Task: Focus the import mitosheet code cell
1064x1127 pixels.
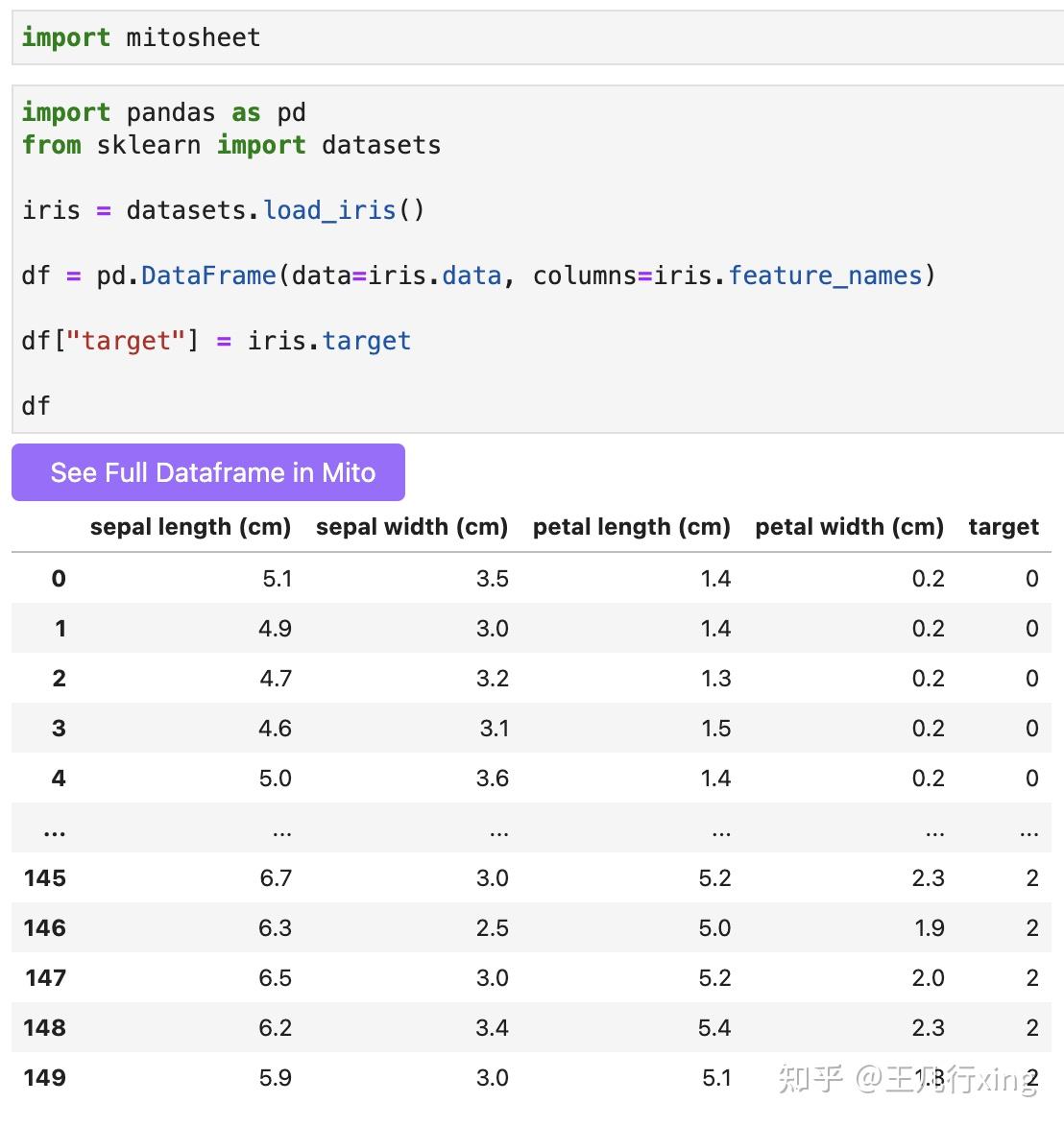Action: click(538, 37)
